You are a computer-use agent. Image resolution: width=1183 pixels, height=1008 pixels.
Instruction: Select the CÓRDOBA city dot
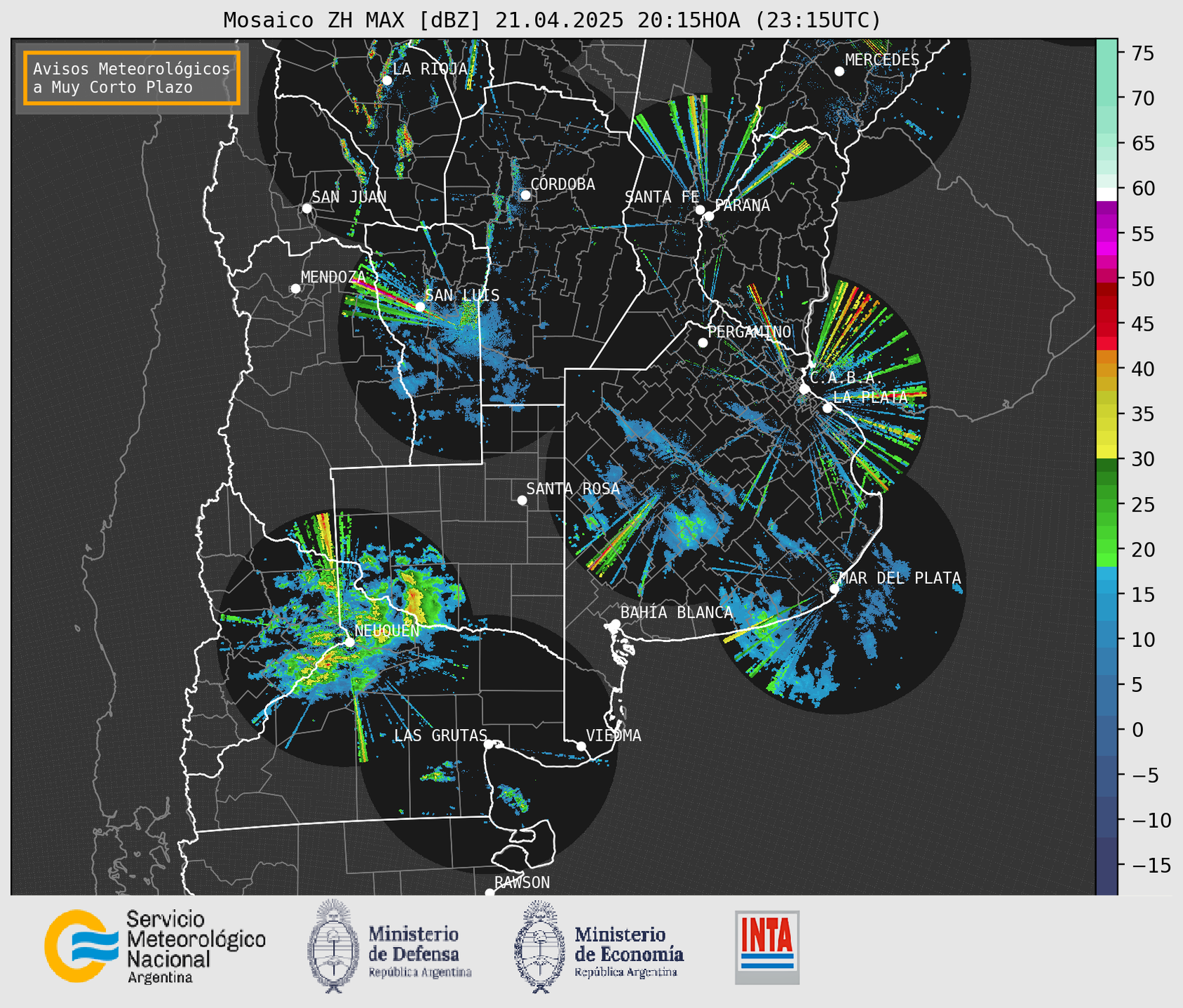click(525, 195)
